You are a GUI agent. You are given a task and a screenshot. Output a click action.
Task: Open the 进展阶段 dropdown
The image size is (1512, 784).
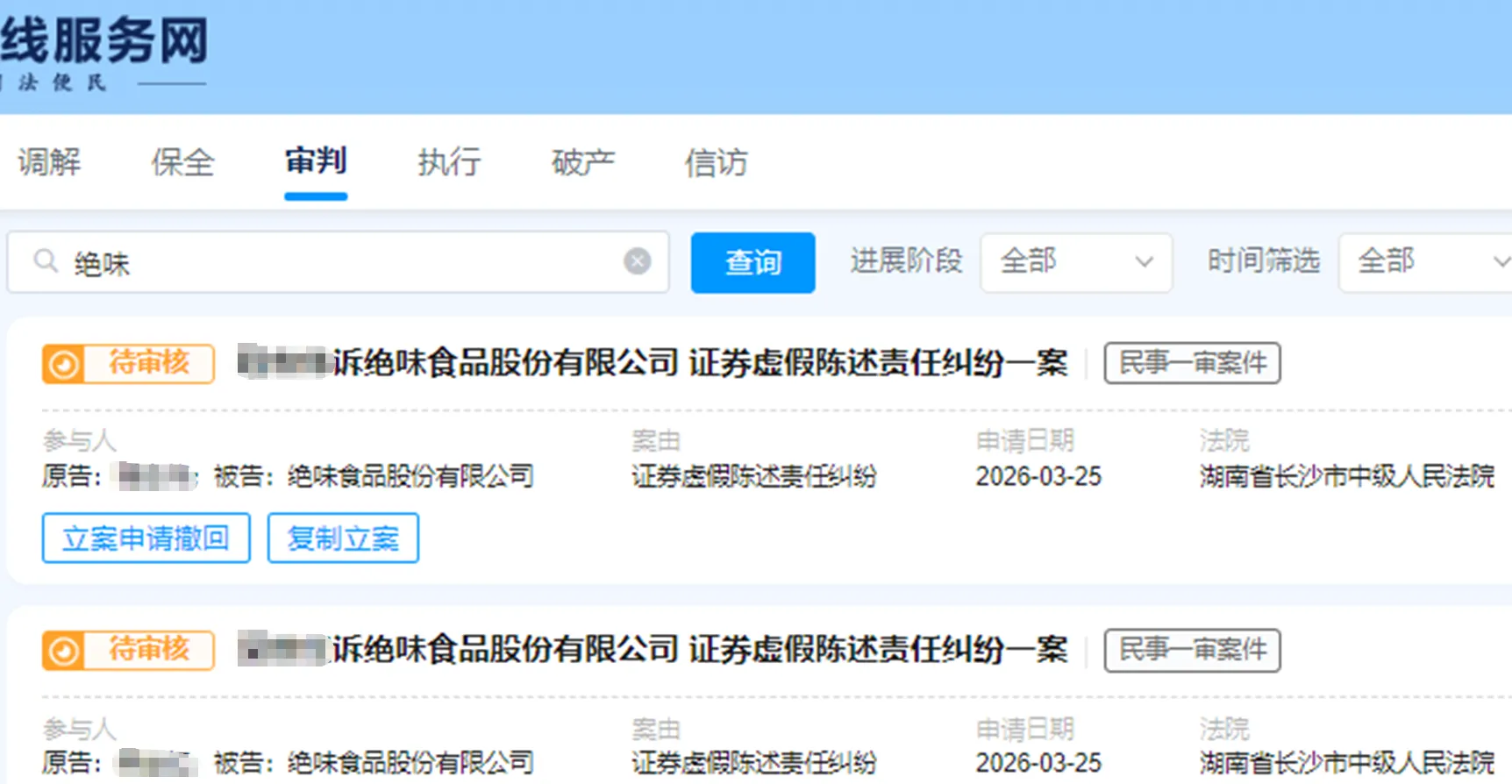(x=1076, y=262)
